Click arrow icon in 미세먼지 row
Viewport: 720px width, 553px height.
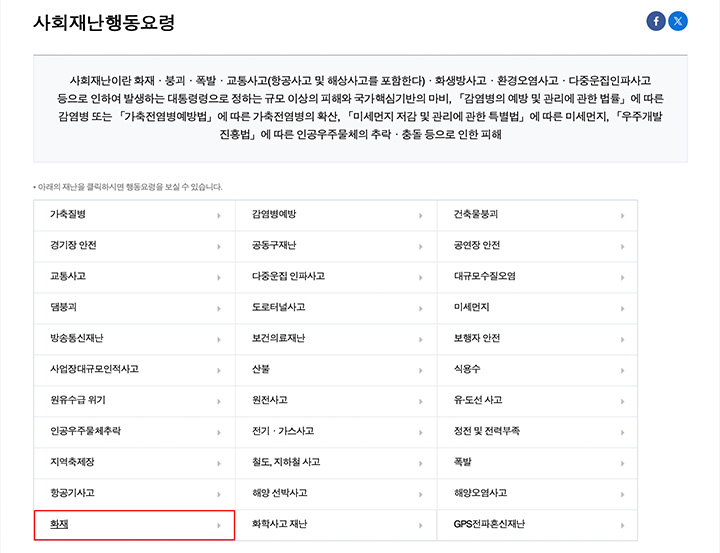(x=623, y=309)
